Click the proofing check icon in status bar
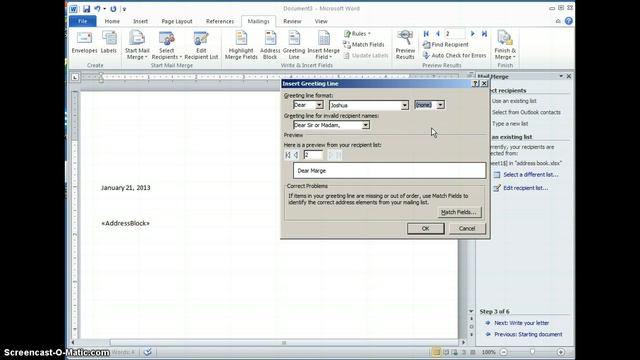The image size is (640, 360). point(148,352)
